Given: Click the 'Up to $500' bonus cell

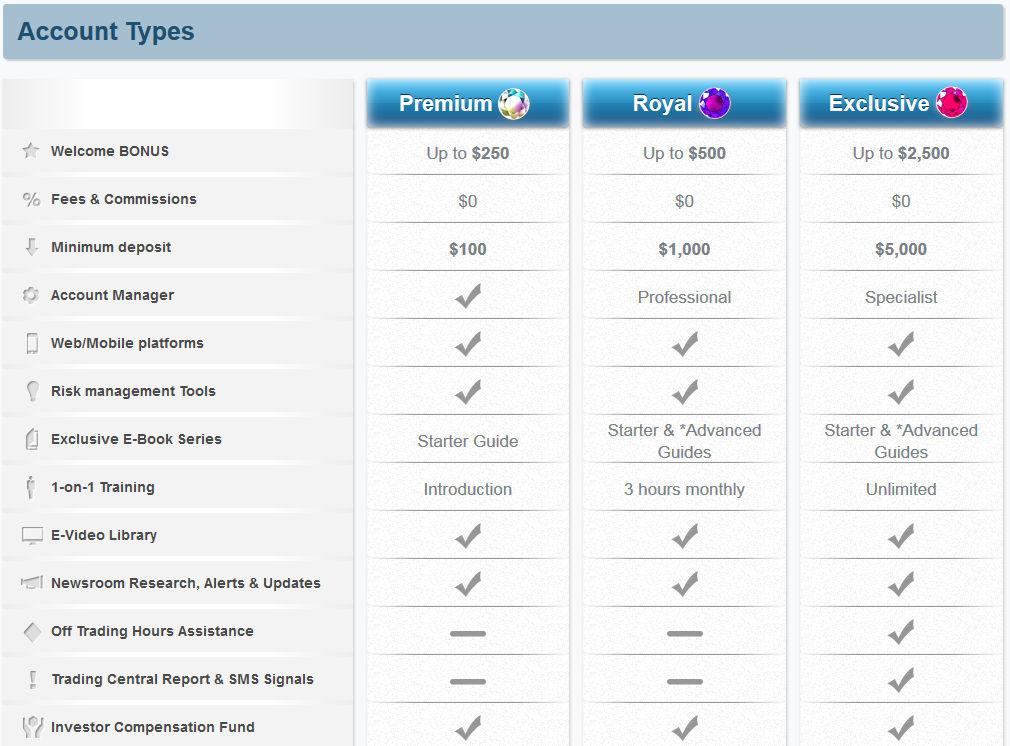Looking at the screenshot, I should point(684,153).
